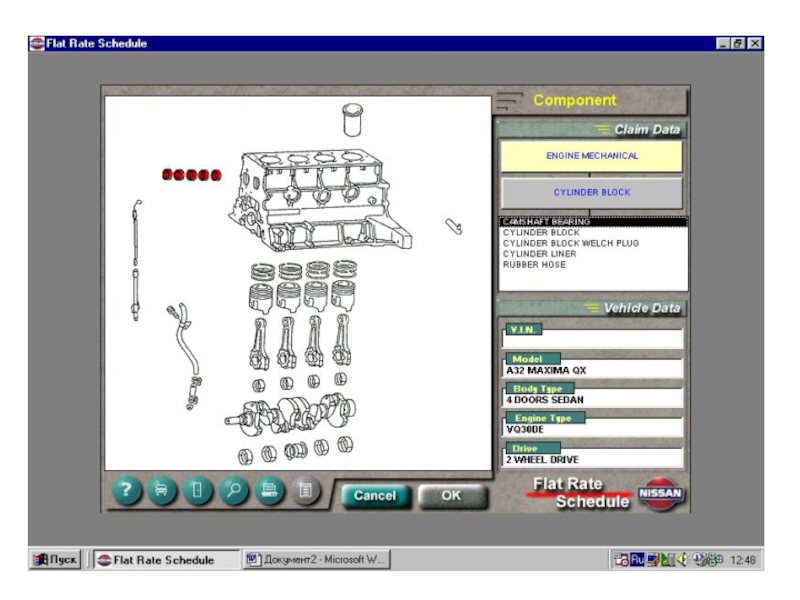800x600 pixels.
Task: Click the welch plug drawing right of block
Action: (454, 226)
